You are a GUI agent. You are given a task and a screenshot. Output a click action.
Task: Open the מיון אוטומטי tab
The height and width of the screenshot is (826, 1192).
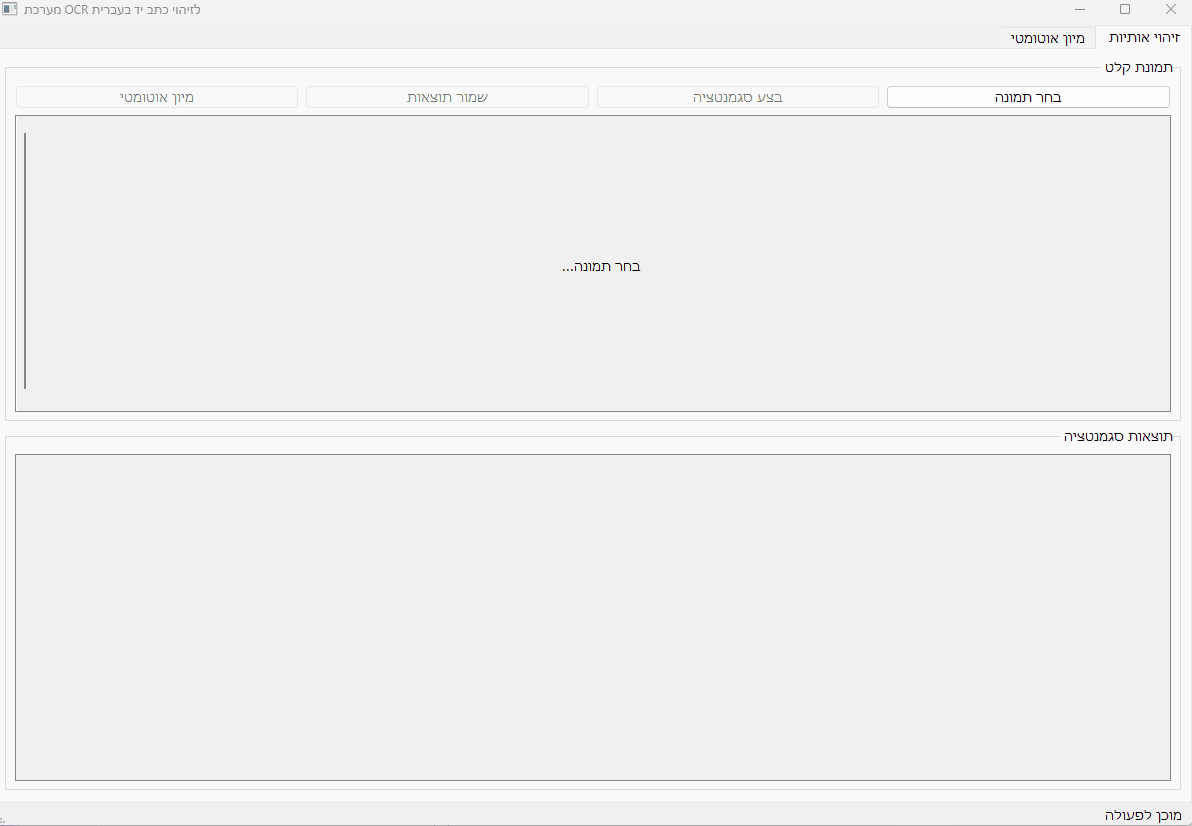pos(1047,38)
